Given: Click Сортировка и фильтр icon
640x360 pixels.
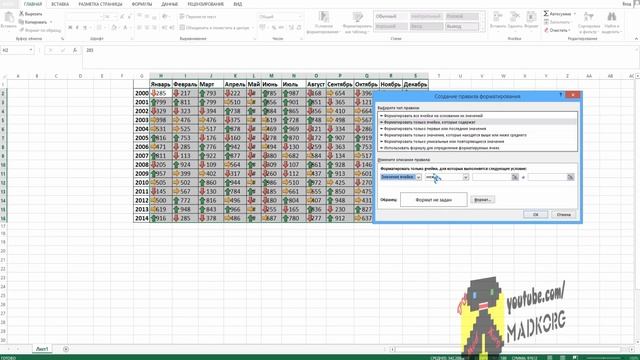Looking at the screenshot, I should coord(589,17).
